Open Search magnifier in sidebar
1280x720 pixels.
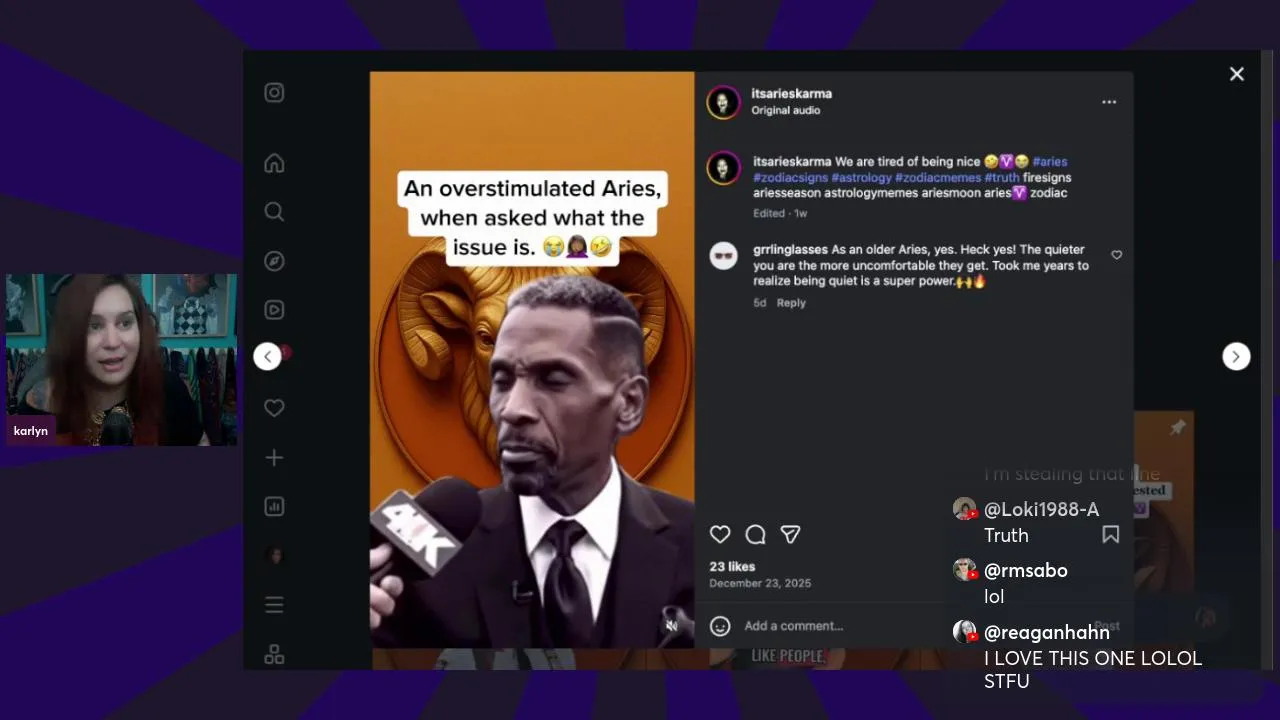(x=274, y=212)
